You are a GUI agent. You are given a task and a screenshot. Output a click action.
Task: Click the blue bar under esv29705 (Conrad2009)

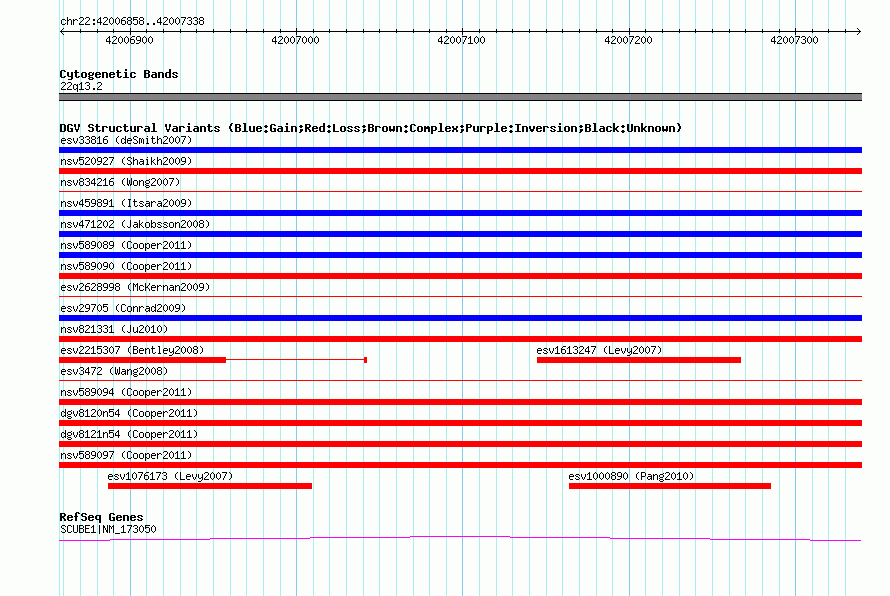point(460,318)
